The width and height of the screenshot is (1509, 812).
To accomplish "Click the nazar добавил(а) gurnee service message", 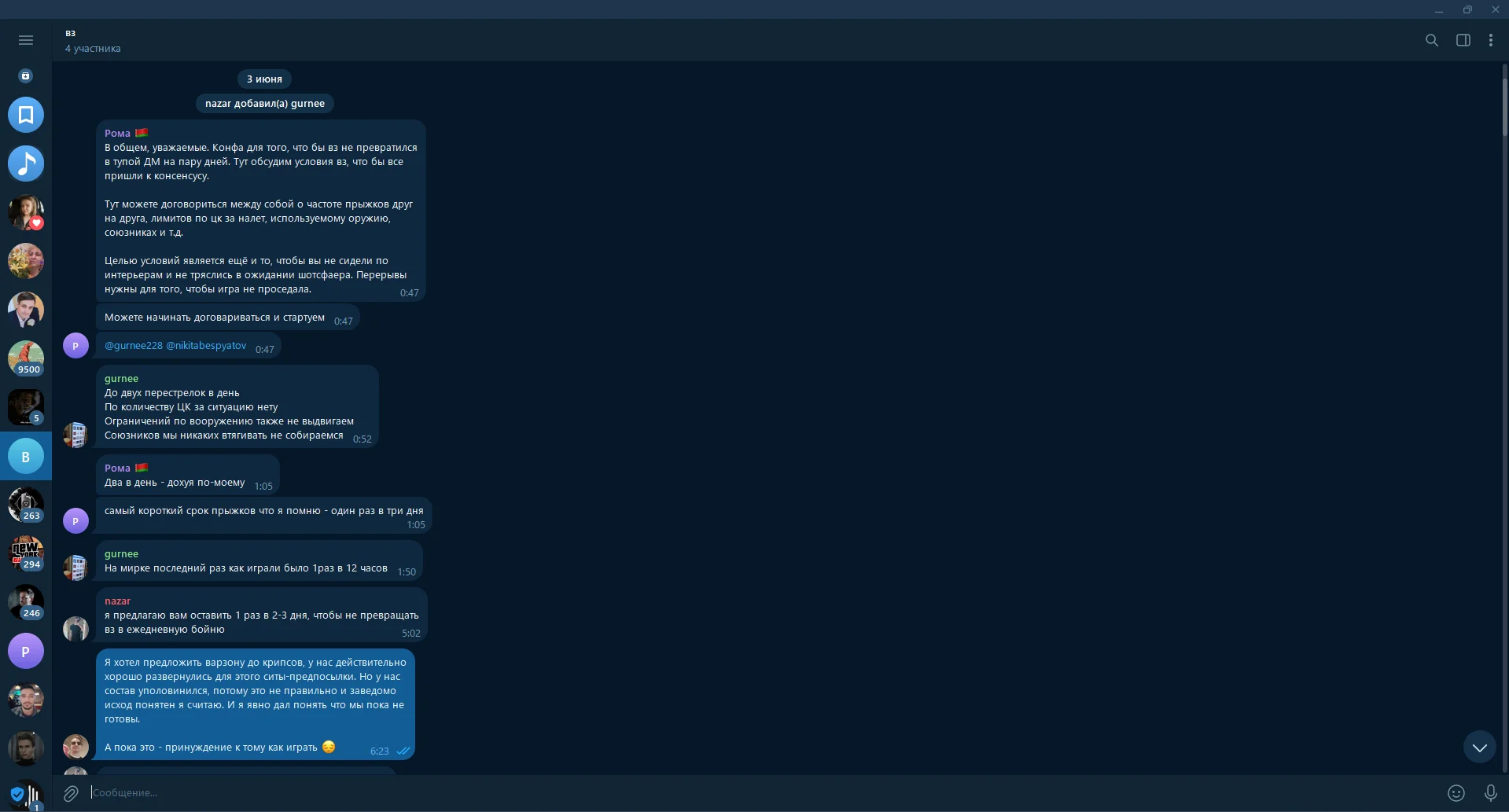I will pos(264,103).
